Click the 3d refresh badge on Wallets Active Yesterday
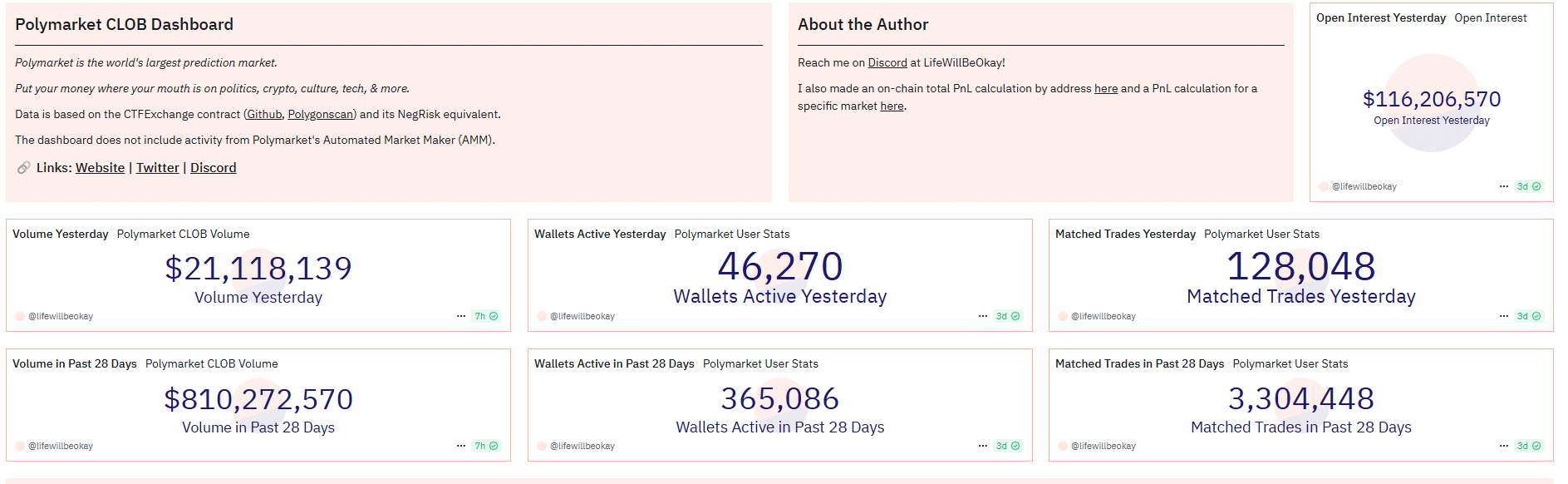Image resolution: width=1568 pixels, height=484 pixels. pos(1008,316)
